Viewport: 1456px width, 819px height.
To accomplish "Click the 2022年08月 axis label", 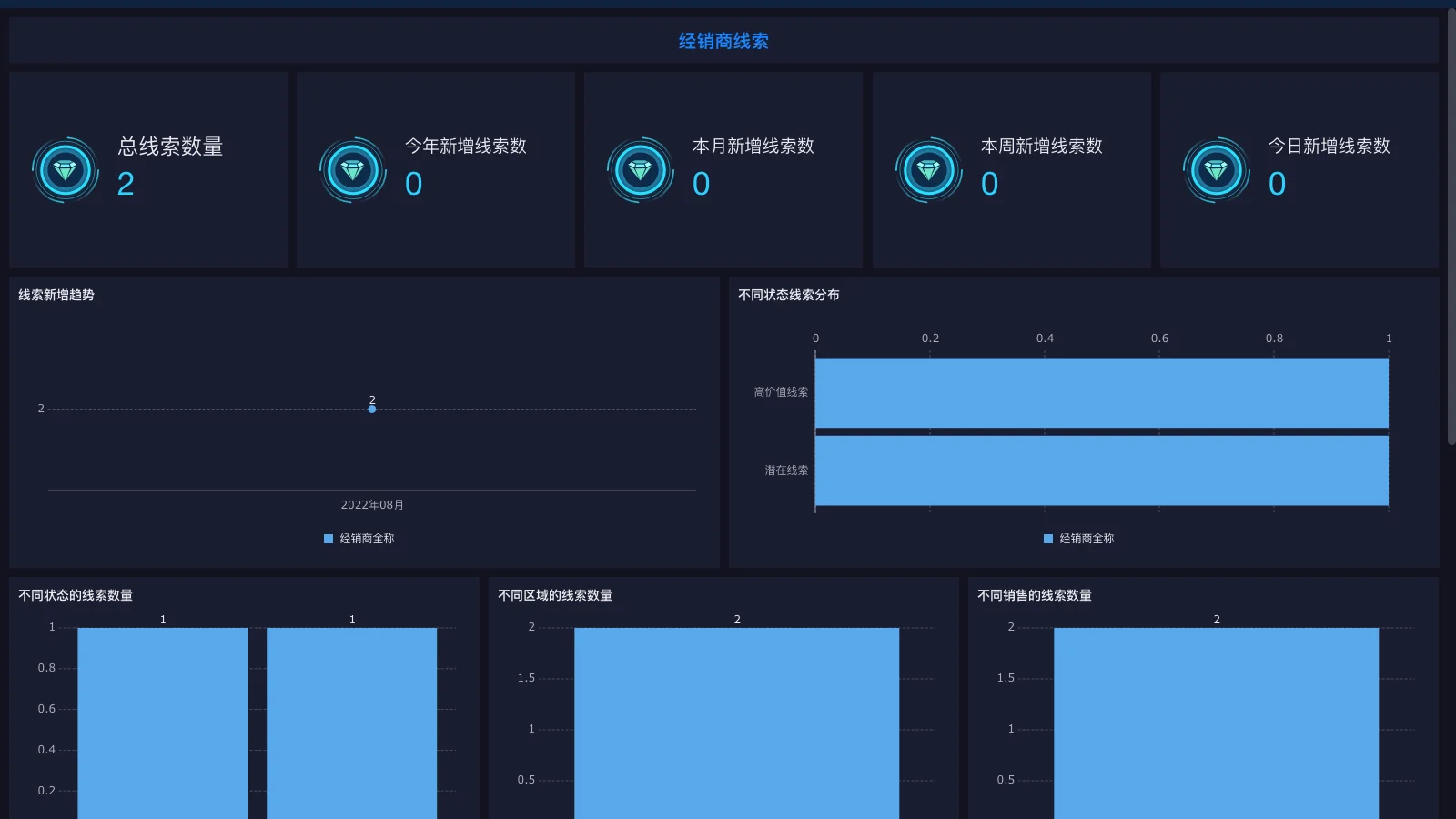I will (x=371, y=504).
